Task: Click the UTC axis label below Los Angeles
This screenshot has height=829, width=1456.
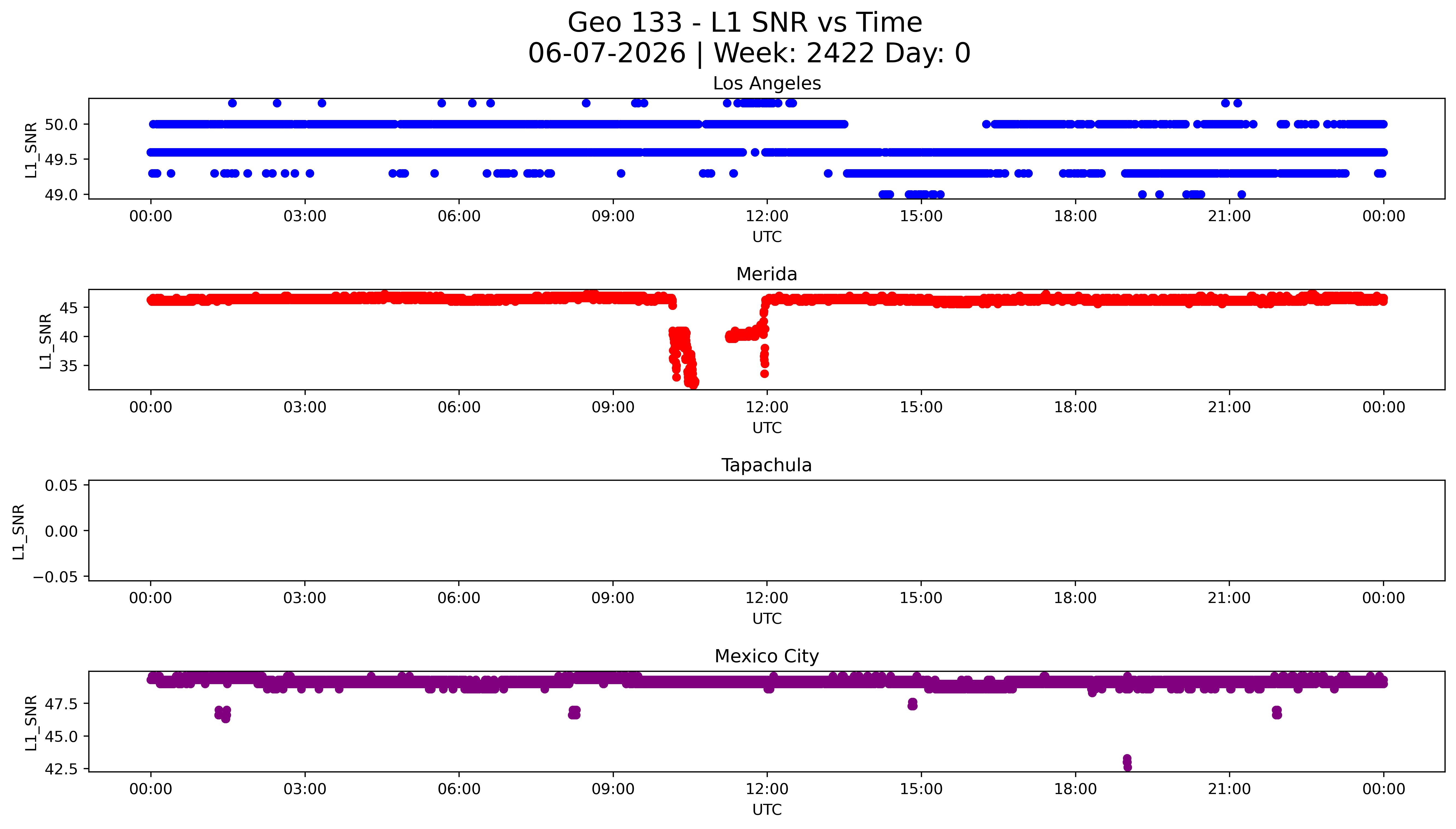Action: click(x=767, y=237)
